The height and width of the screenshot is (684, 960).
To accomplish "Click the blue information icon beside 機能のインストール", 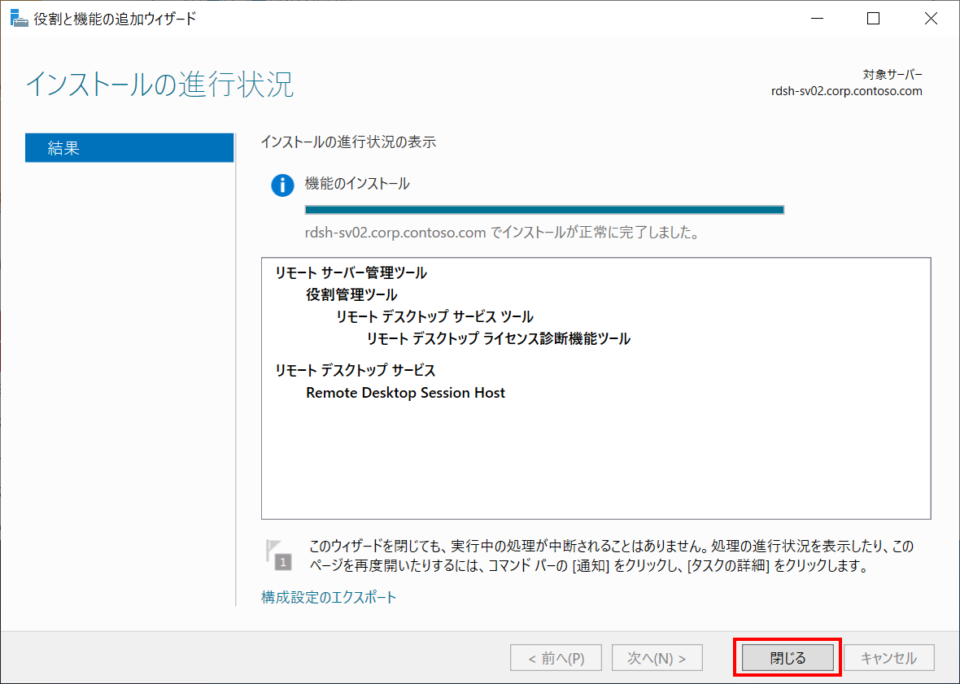I will point(282,185).
